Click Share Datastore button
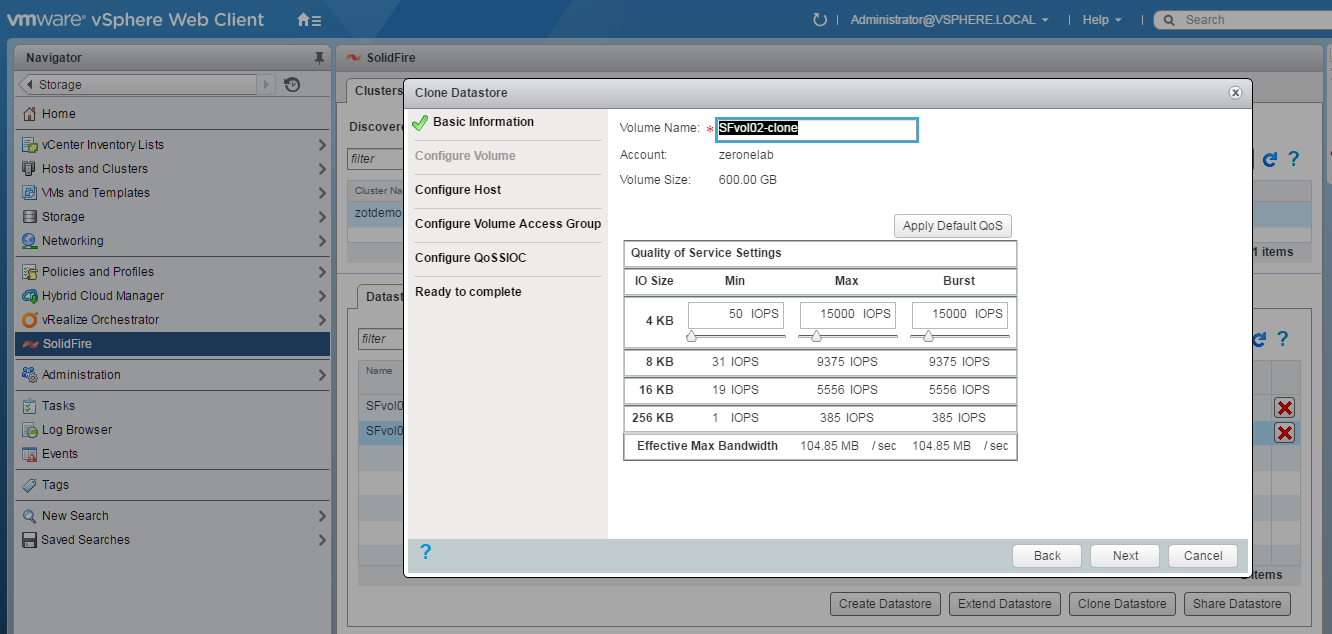 pos(1237,604)
